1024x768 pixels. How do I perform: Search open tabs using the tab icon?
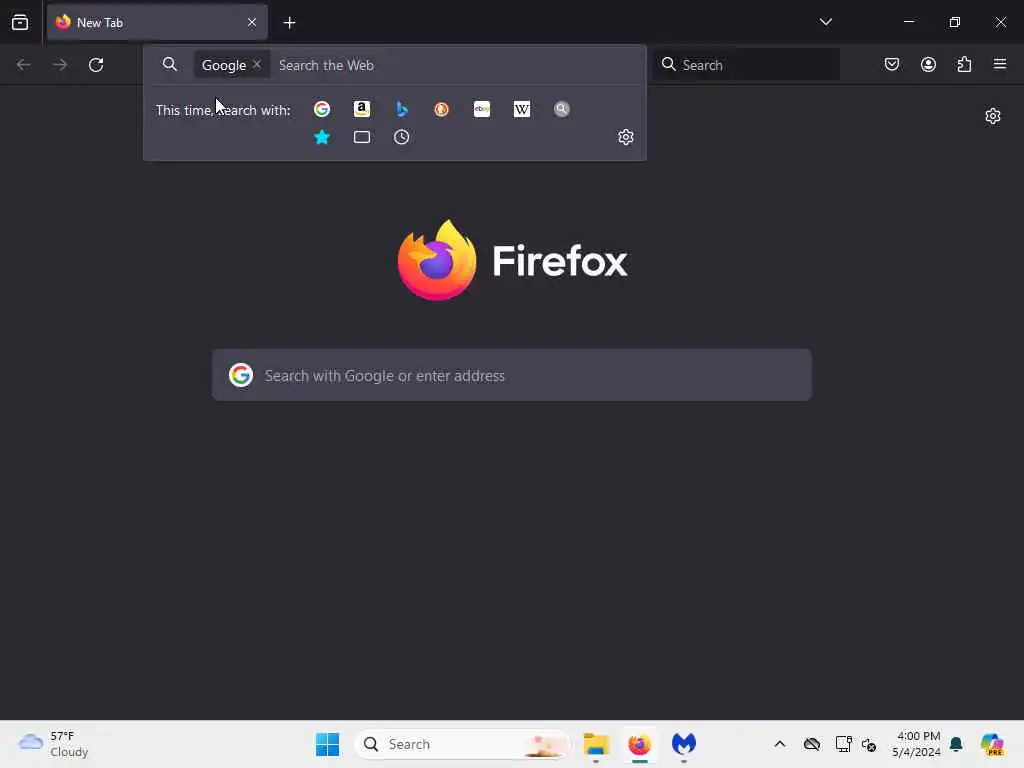[362, 137]
